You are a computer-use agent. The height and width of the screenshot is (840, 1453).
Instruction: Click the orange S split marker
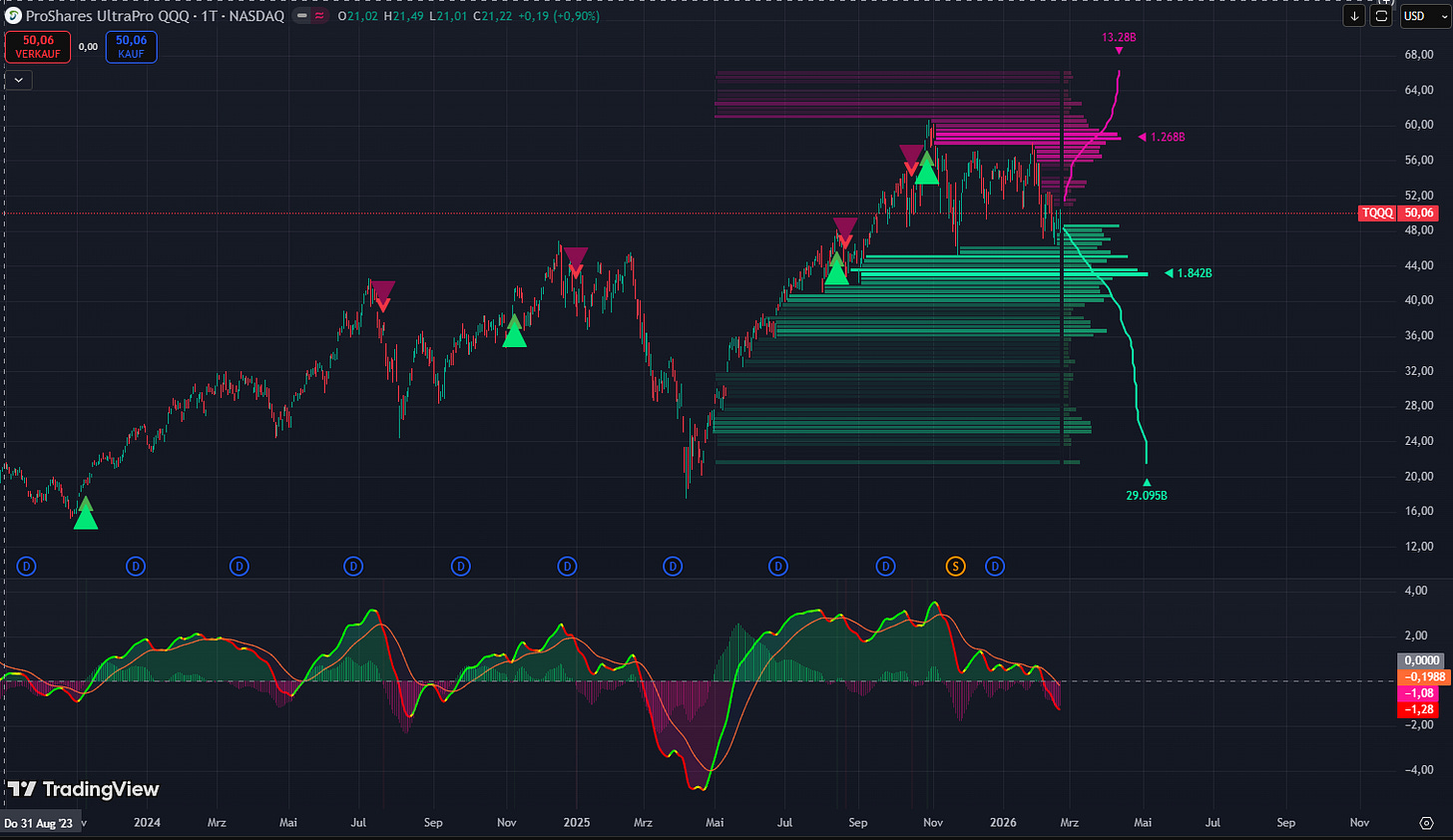point(955,567)
